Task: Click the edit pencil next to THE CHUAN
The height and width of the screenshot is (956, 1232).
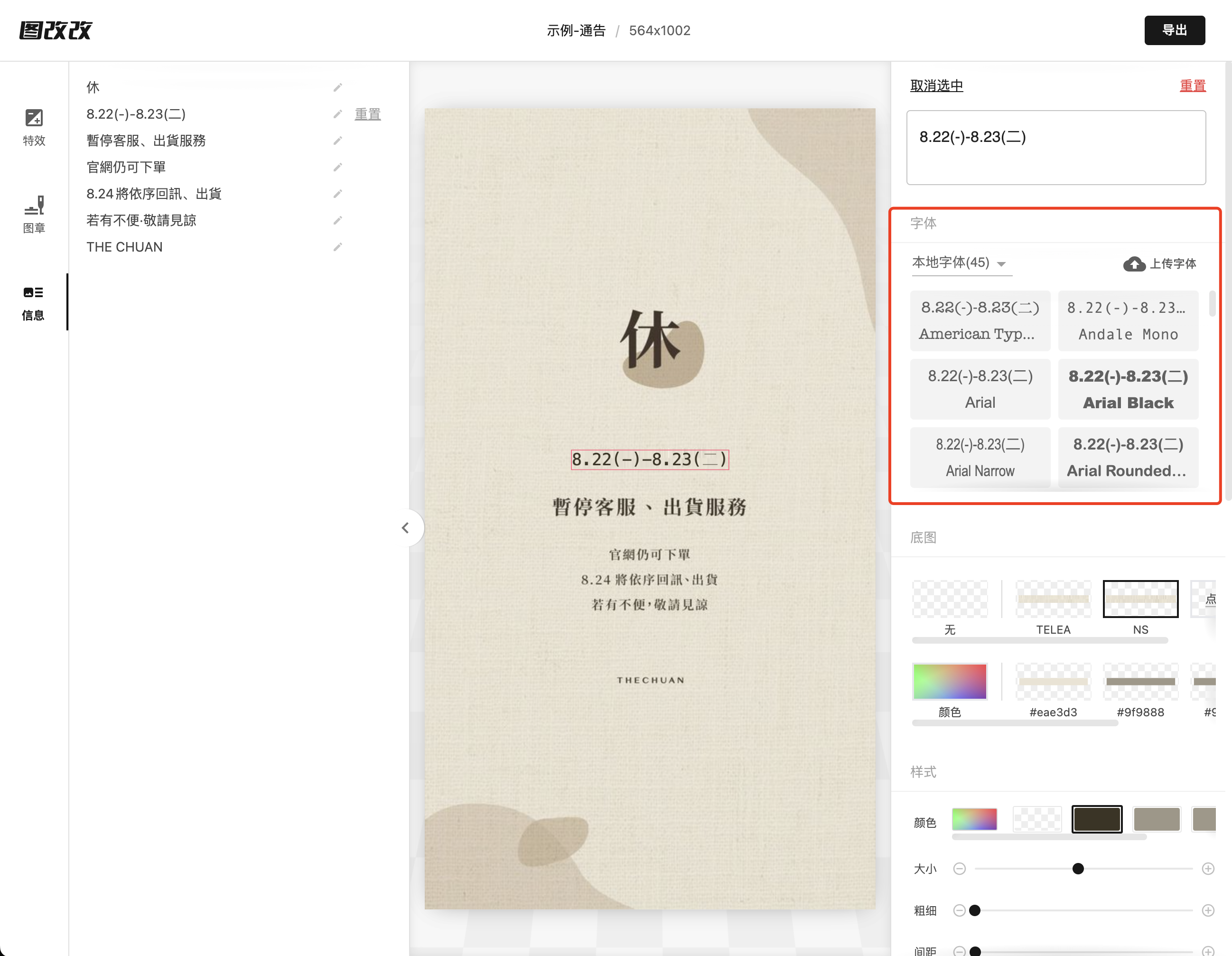Action: pos(337,247)
